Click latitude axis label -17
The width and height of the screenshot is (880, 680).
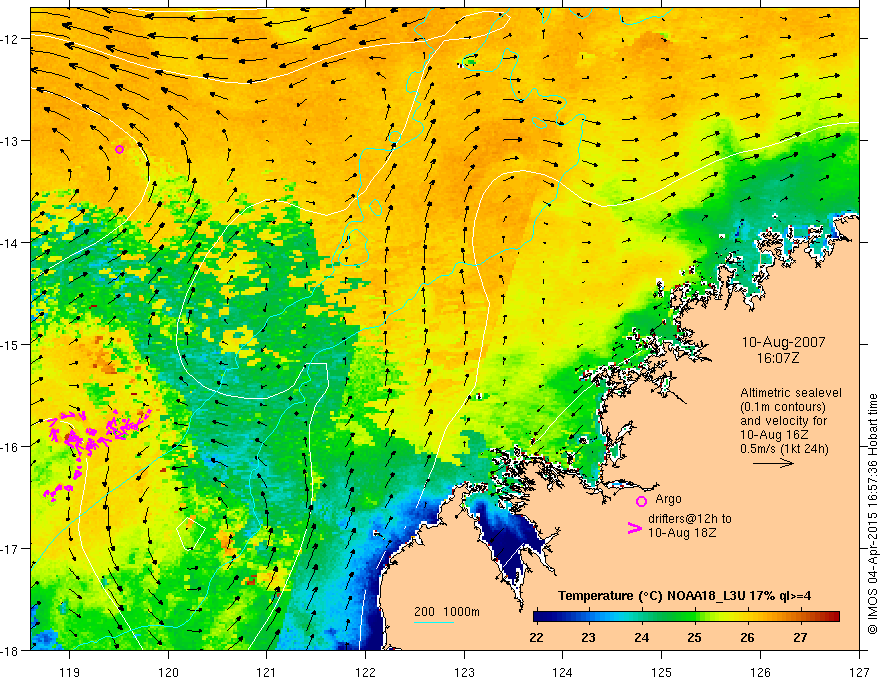tap(10, 548)
